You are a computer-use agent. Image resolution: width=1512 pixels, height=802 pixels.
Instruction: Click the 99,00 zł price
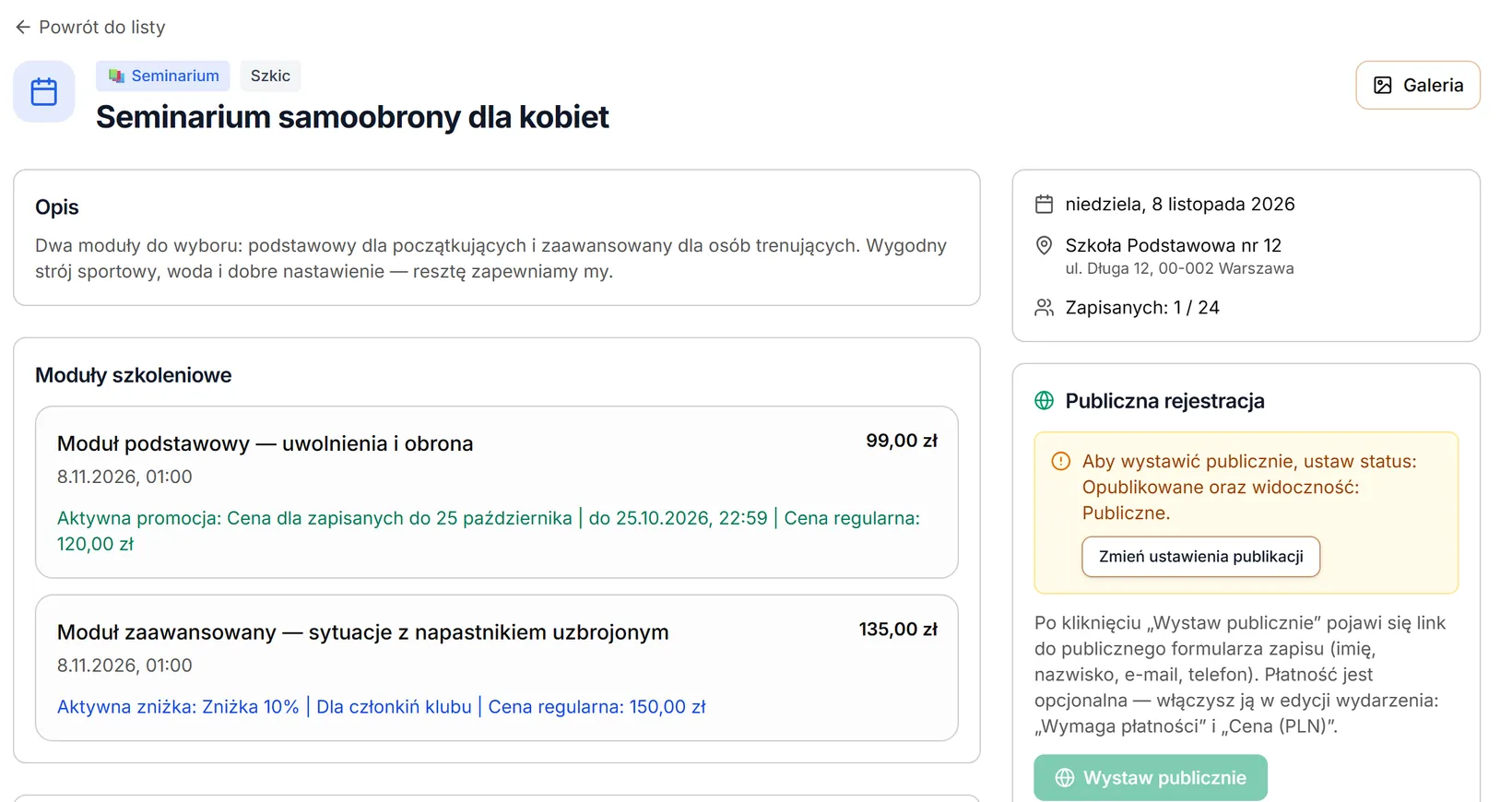coord(902,441)
